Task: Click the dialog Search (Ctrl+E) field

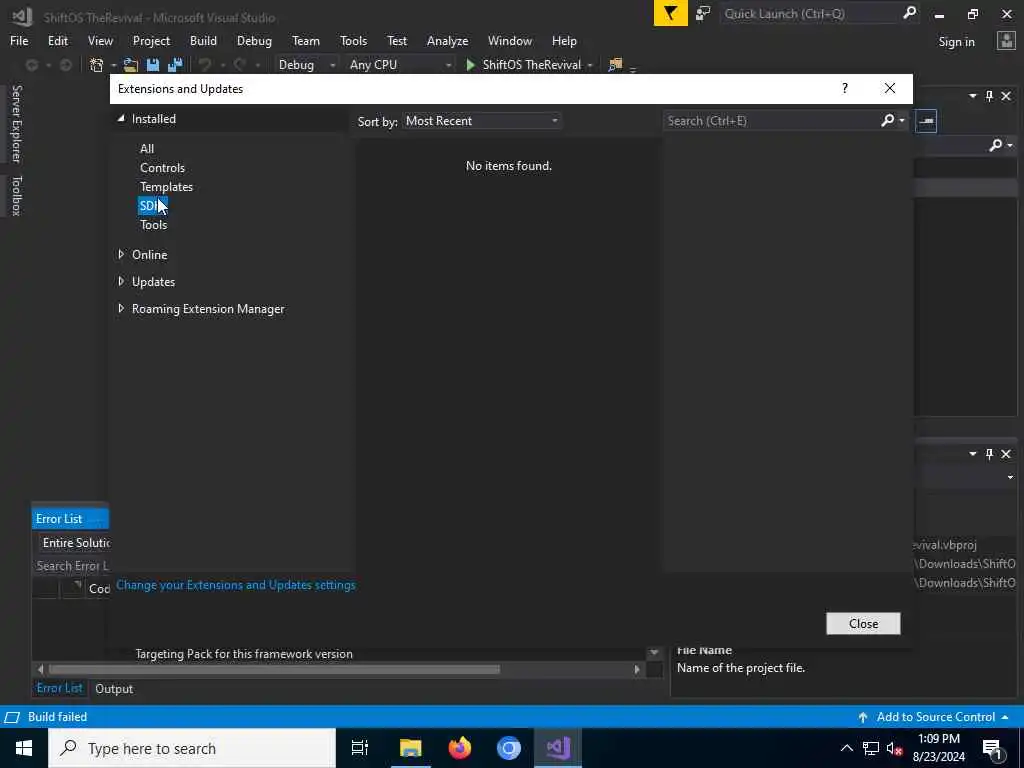Action: tap(772, 121)
